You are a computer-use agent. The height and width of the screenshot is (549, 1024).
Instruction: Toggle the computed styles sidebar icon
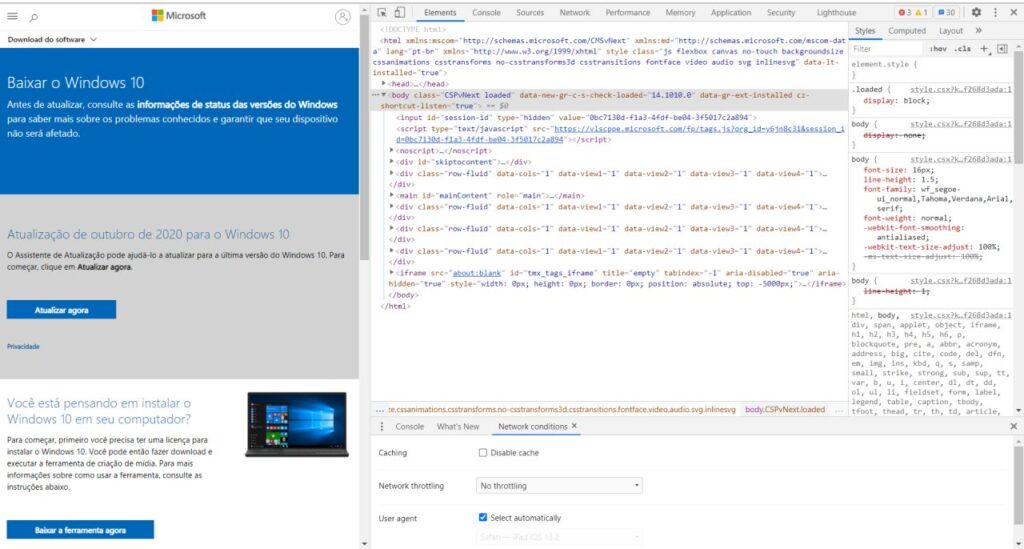[1002, 48]
